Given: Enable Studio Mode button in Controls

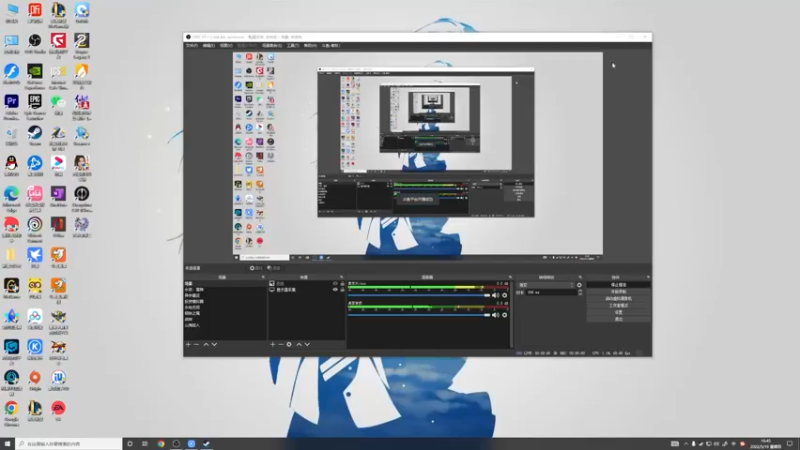Looking at the screenshot, I should (x=618, y=305).
